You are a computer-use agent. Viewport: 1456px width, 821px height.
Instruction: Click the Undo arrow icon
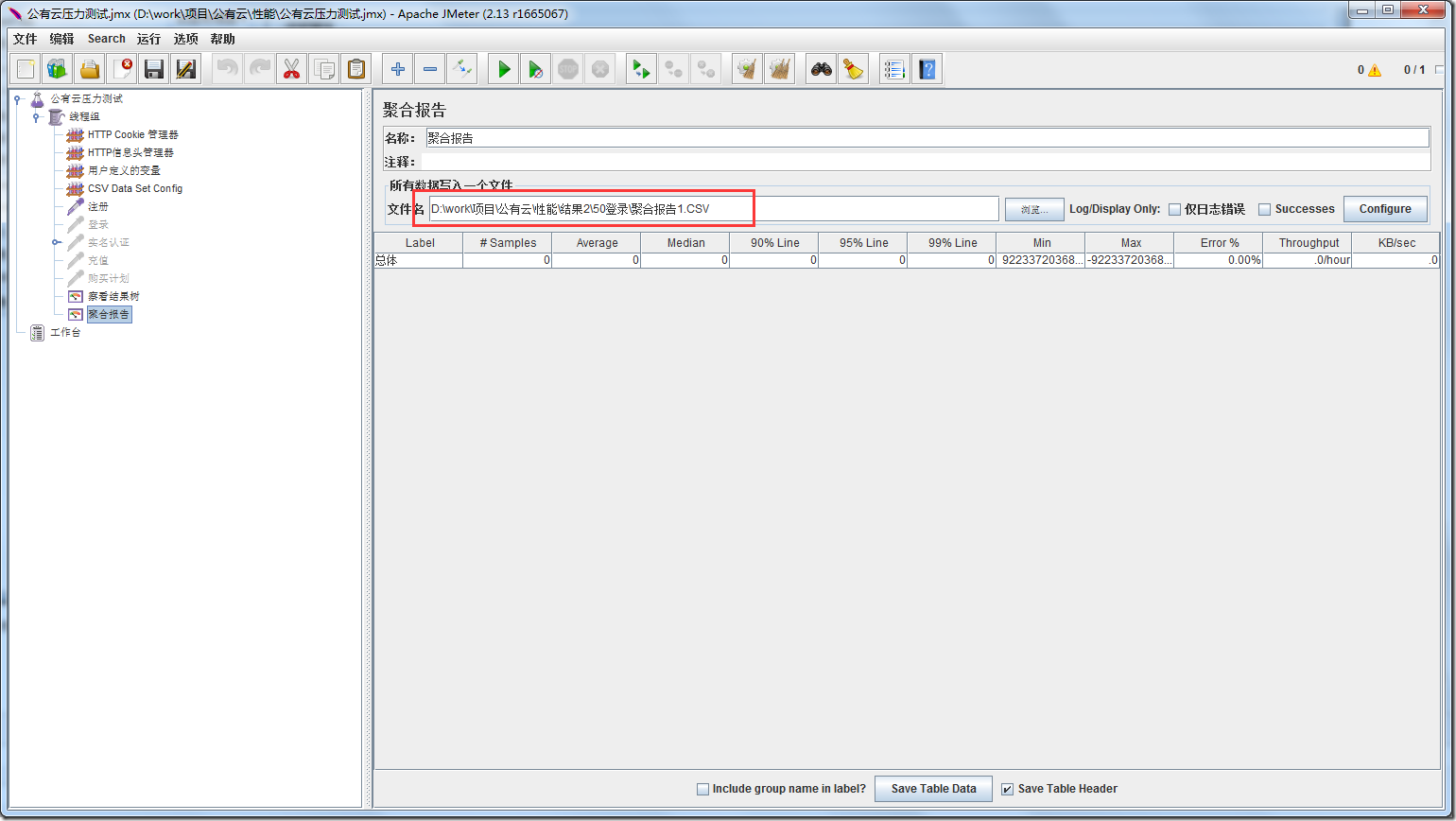pos(228,69)
